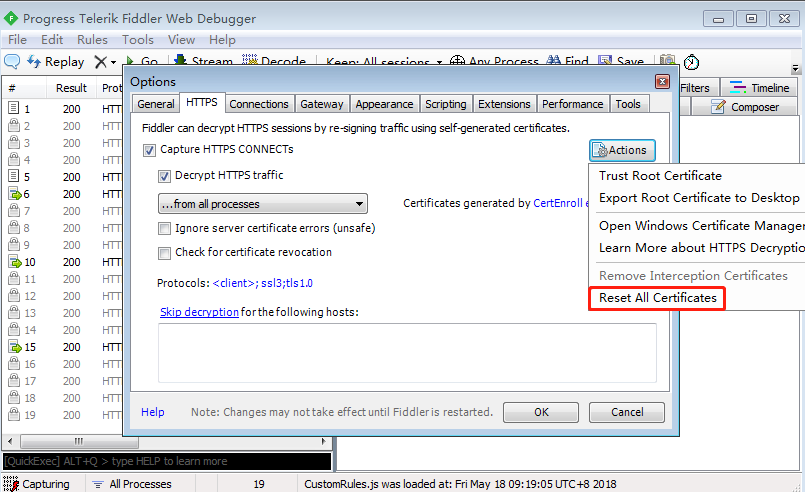The height and width of the screenshot is (492, 805).
Task: Click the camera screenshot toolbar icon
Action: point(667,60)
